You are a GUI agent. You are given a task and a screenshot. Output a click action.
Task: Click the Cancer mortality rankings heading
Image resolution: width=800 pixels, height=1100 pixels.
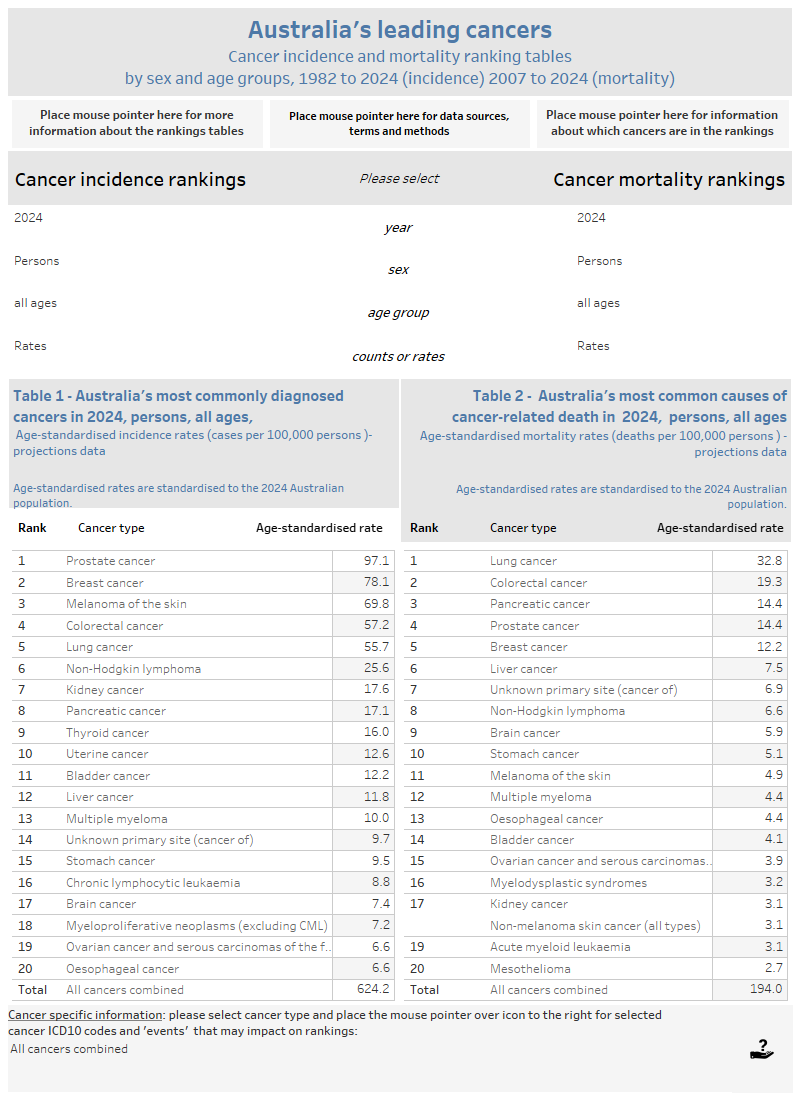[667, 178]
